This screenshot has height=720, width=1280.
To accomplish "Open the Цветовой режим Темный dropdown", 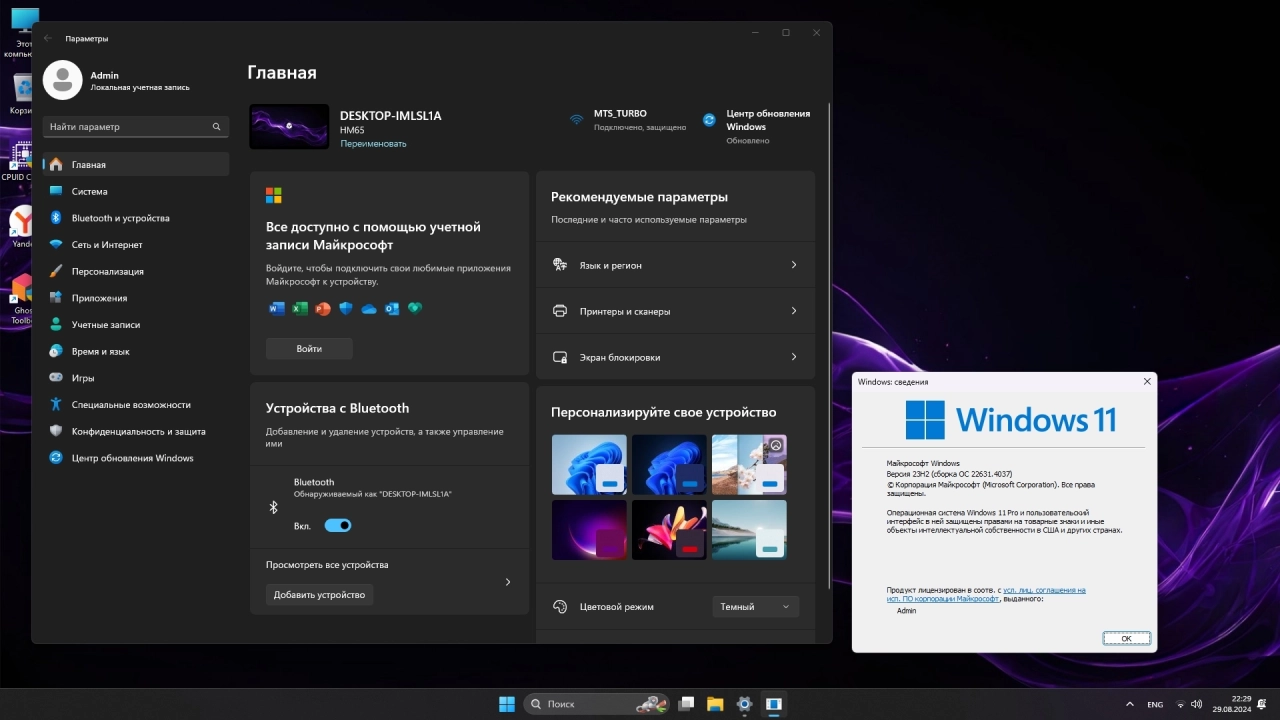I will pos(755,607).
